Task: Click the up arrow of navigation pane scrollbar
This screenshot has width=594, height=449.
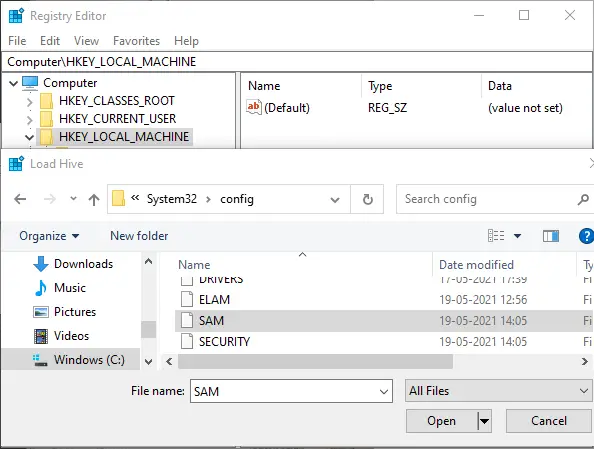Action: (x=148, y=261)
